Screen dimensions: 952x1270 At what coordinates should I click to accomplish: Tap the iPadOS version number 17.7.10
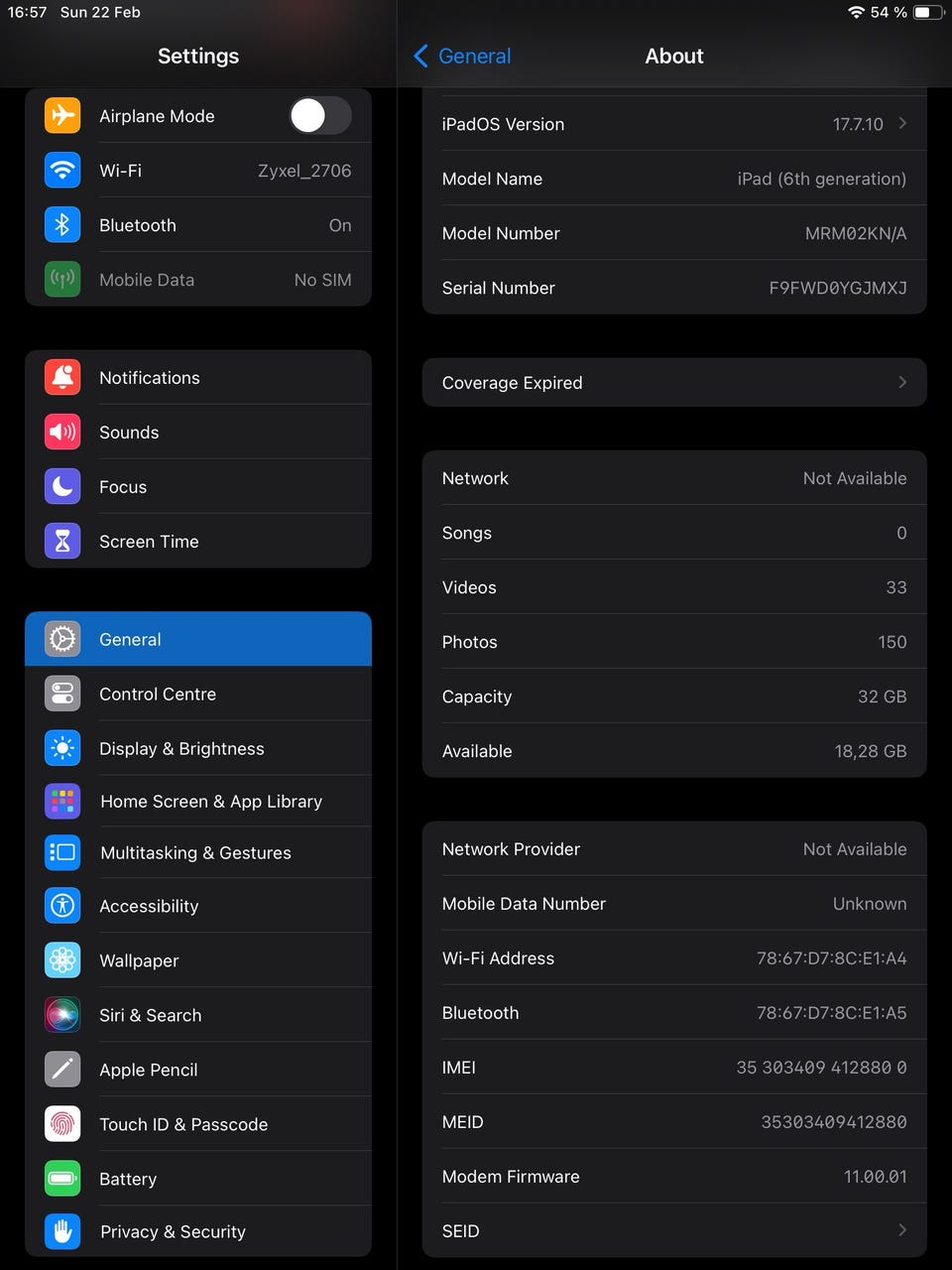click(858, 124)
